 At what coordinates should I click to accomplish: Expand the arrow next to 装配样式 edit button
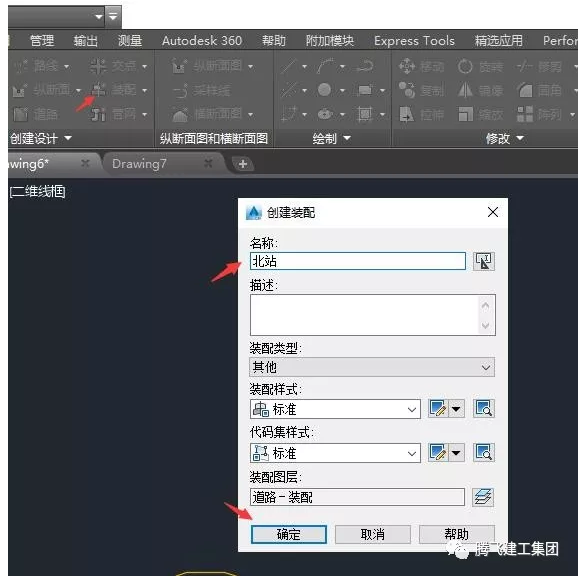pyautogui.click(x=456, y=409)
